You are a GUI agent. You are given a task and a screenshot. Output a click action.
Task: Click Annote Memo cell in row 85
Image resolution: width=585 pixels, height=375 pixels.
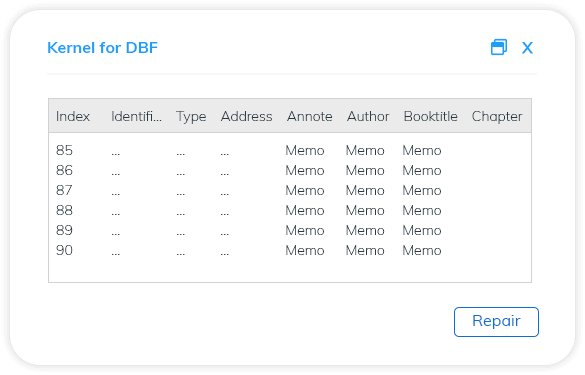click(x=305, y=150)
